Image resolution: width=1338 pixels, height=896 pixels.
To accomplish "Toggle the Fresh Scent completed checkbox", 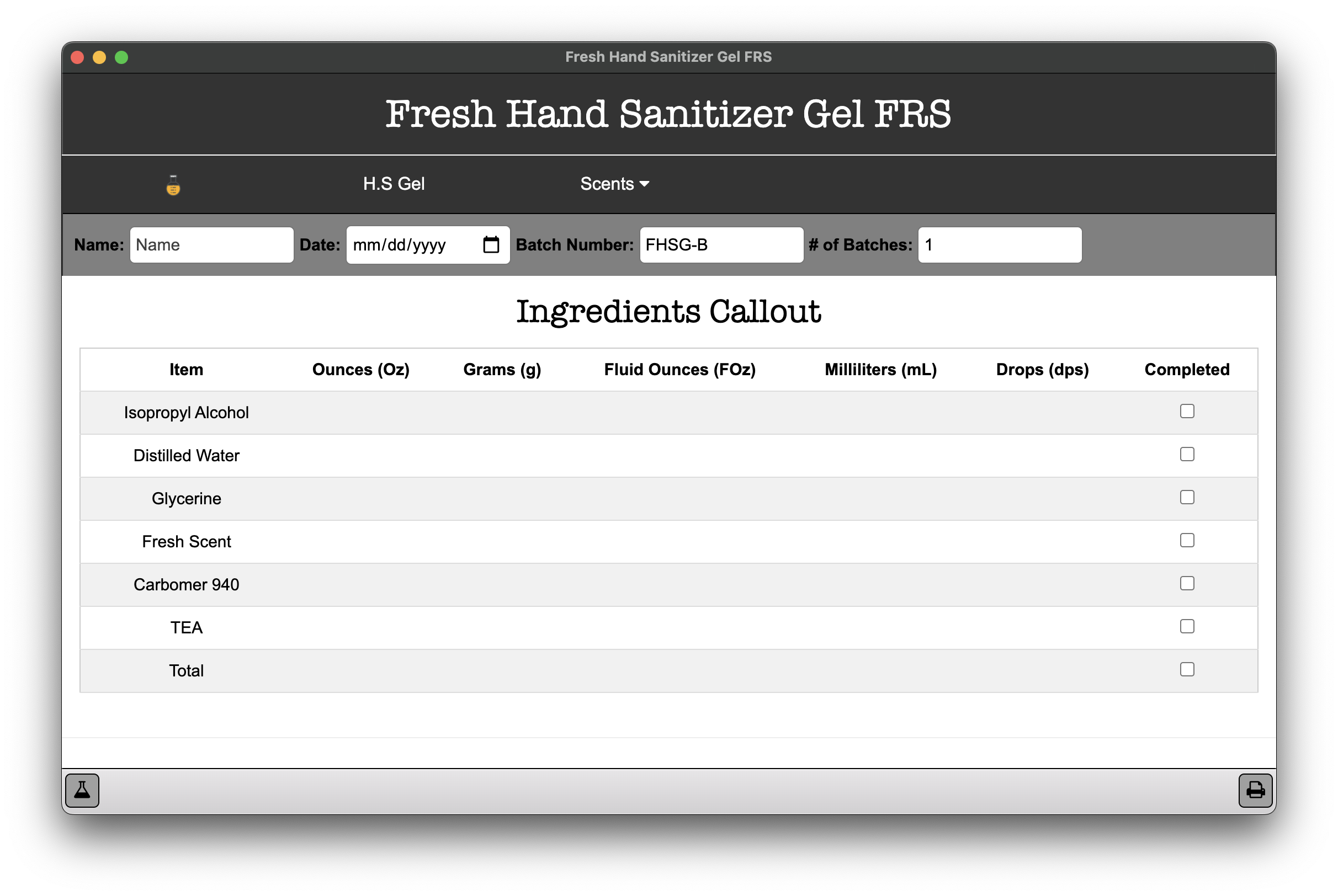I will [x=1187, y=540].
